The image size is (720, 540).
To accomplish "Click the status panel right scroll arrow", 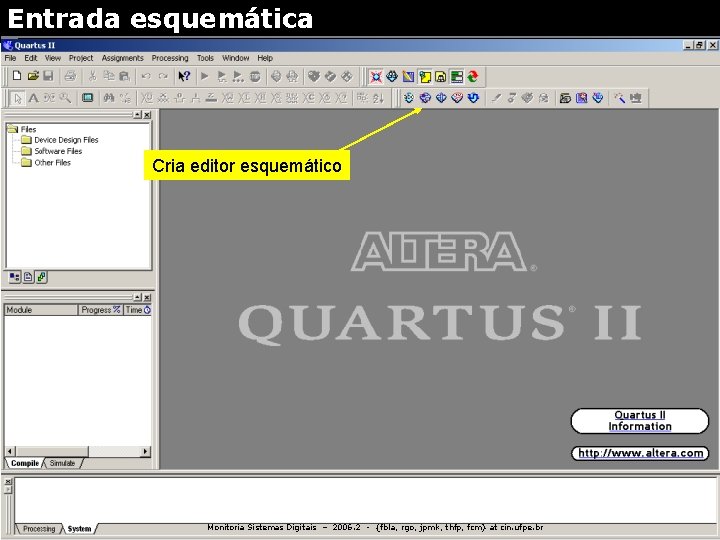I will point(146,451).
